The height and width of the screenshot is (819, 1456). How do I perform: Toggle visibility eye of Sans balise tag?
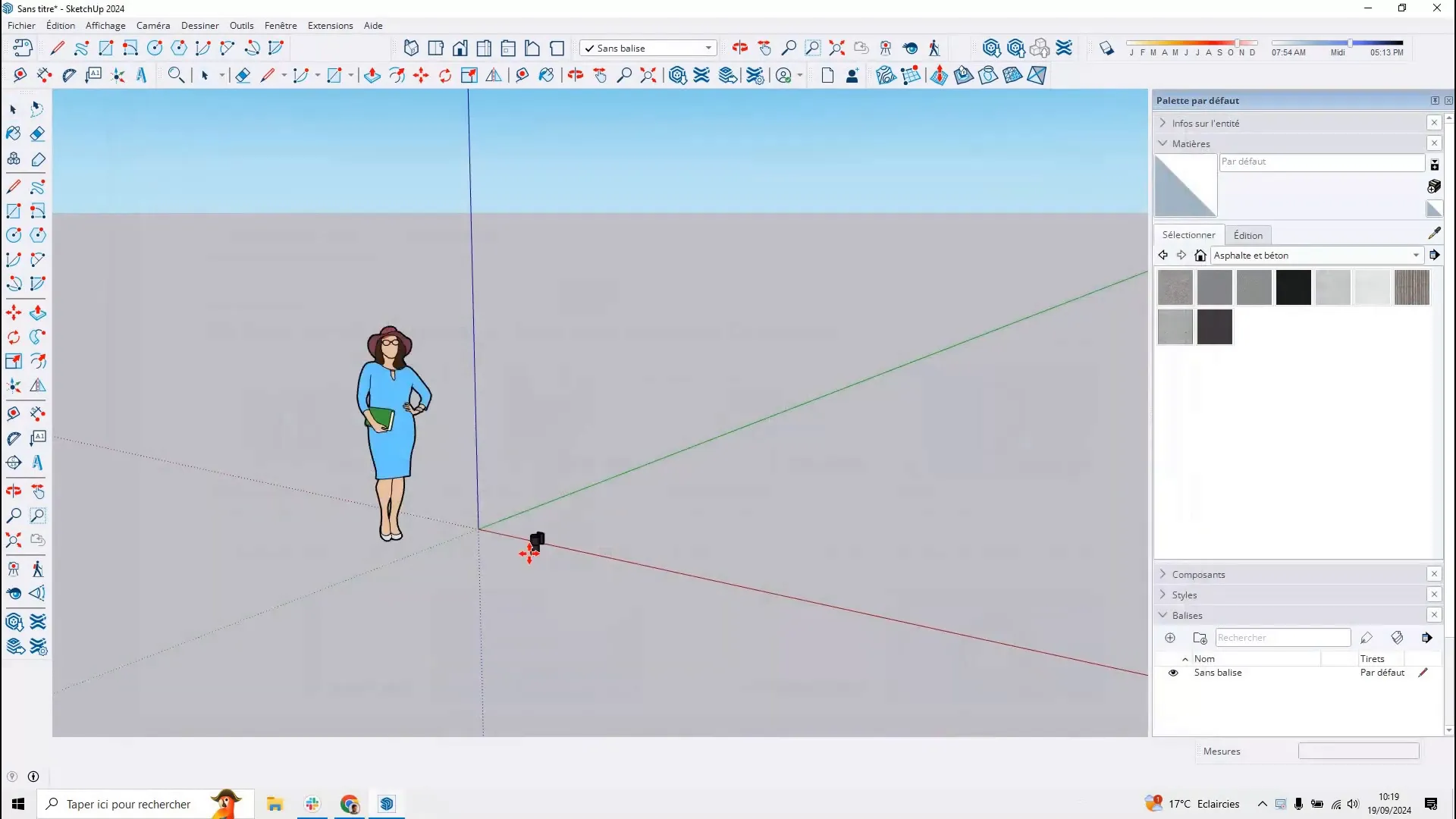point(1173,673)
